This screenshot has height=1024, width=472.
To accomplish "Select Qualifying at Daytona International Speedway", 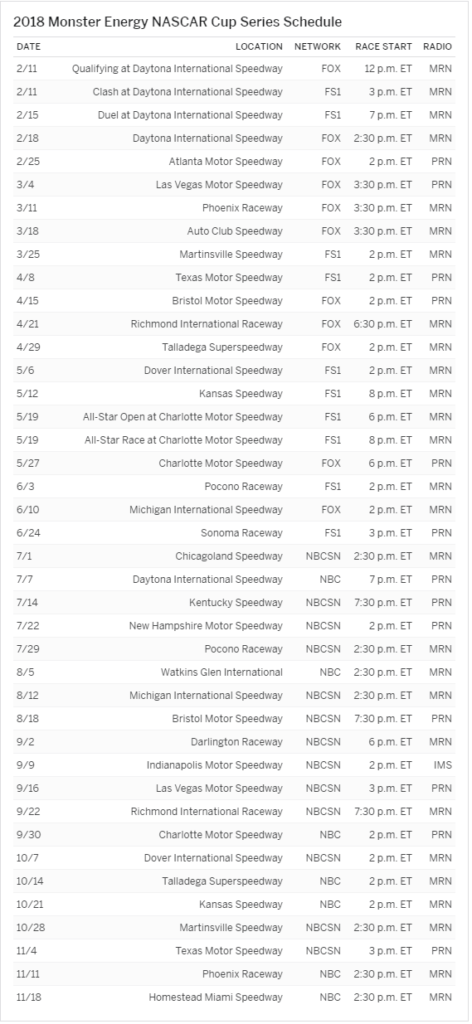I will [178, 69].
